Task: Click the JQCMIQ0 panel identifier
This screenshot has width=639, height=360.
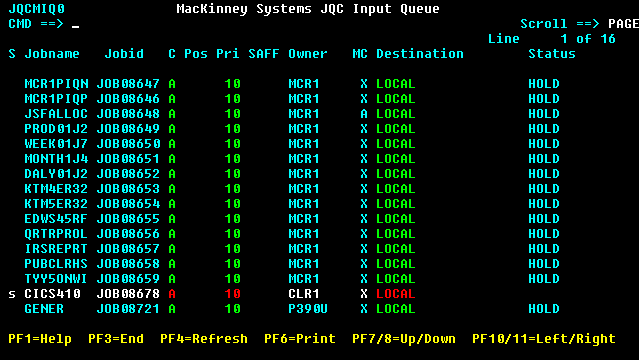Action: click(36, 9)
